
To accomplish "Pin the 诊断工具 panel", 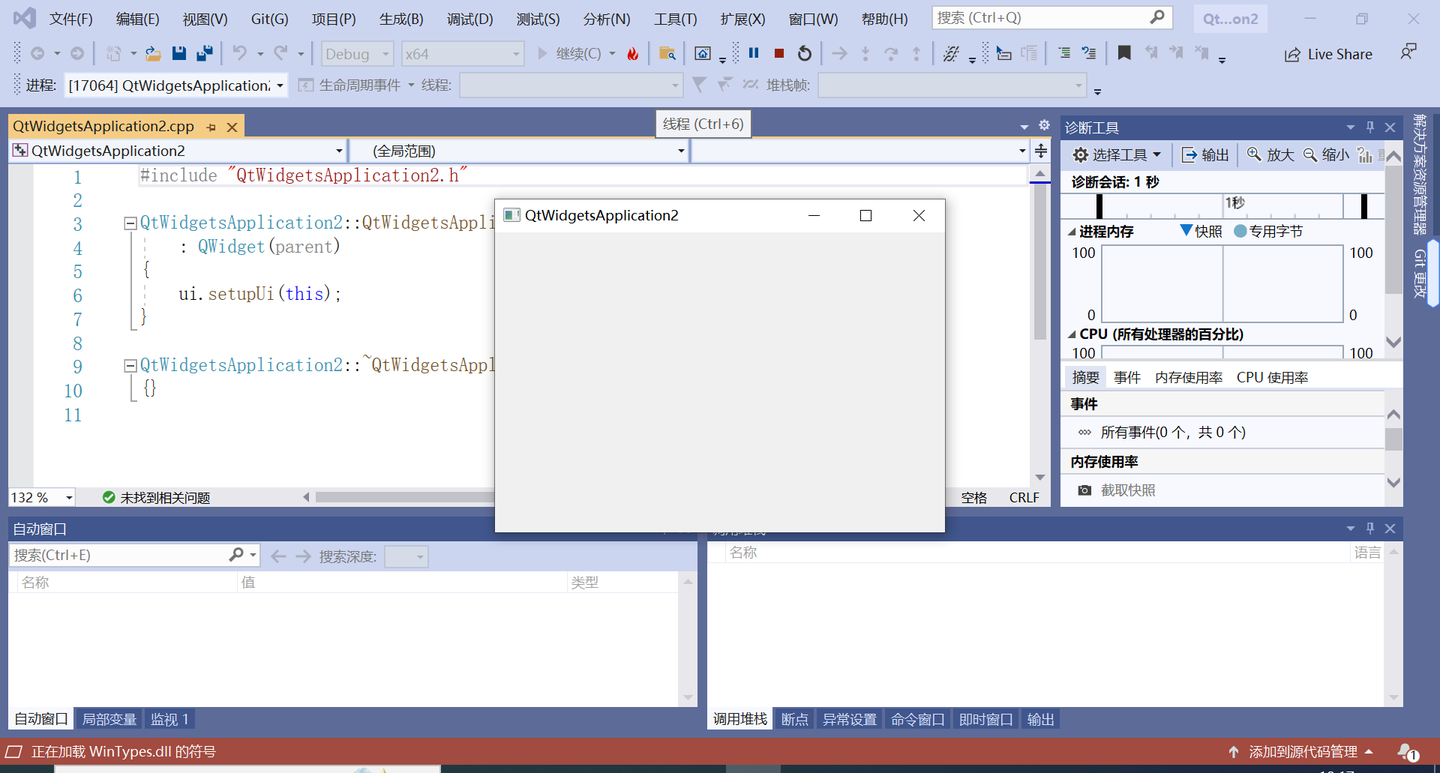I will pyautogui.click(x=1371, y=126).
